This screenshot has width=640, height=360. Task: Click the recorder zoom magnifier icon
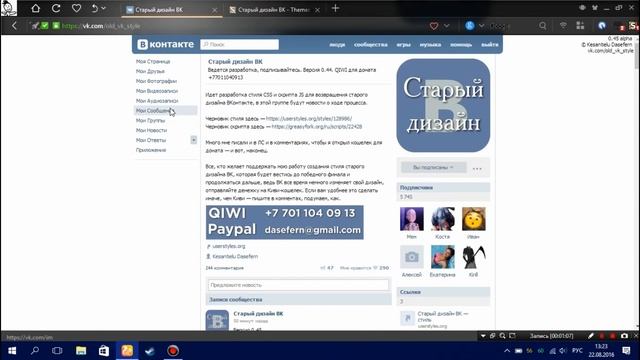click(x=502, y=336)
